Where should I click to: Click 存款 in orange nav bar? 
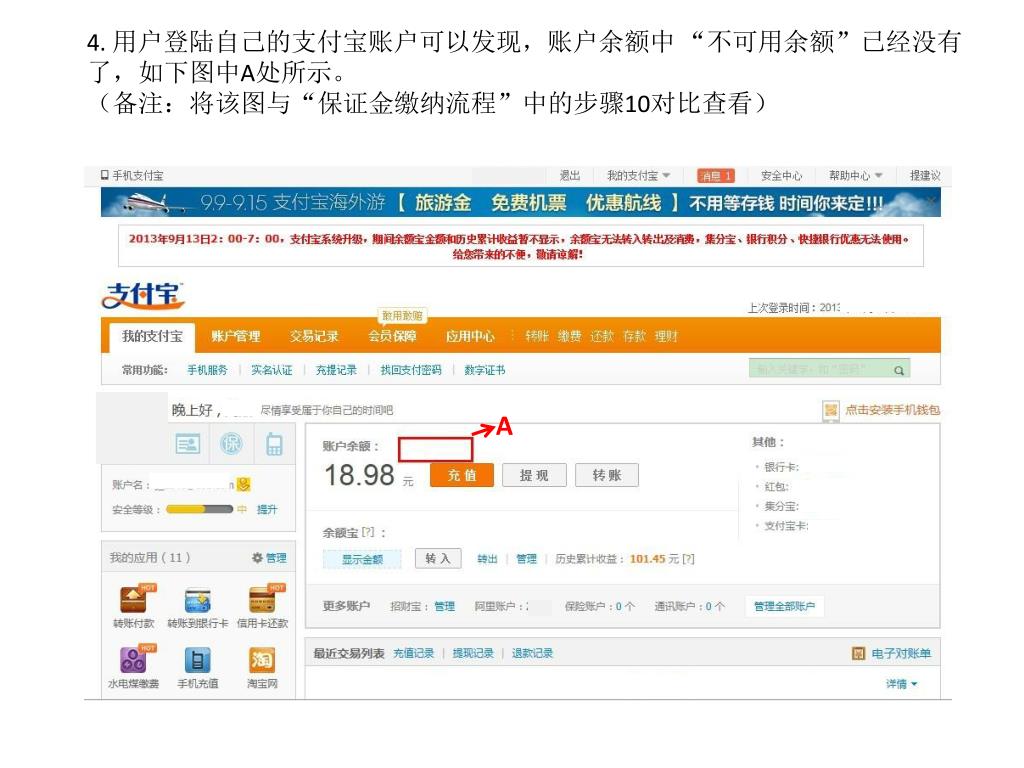pos(634,336)
